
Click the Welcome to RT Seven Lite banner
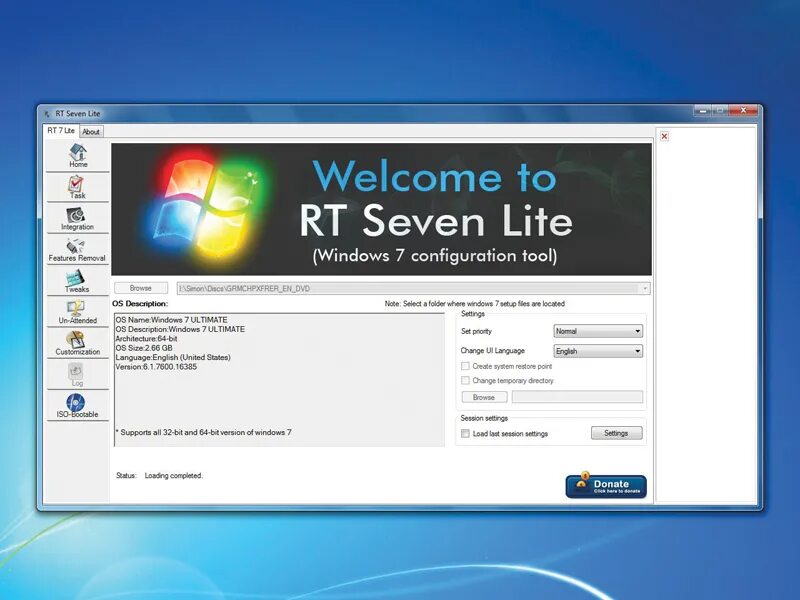382,209
